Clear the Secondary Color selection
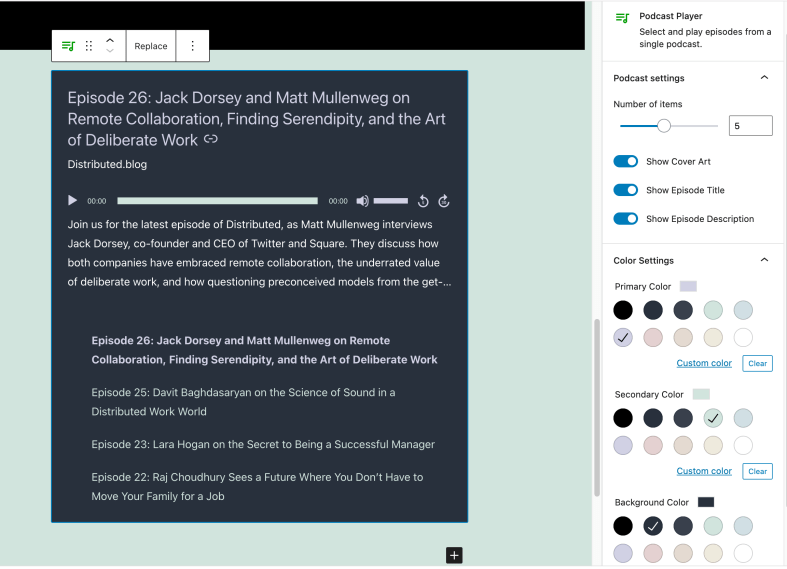Screen dimensions: 787x569 coord(757,471)
